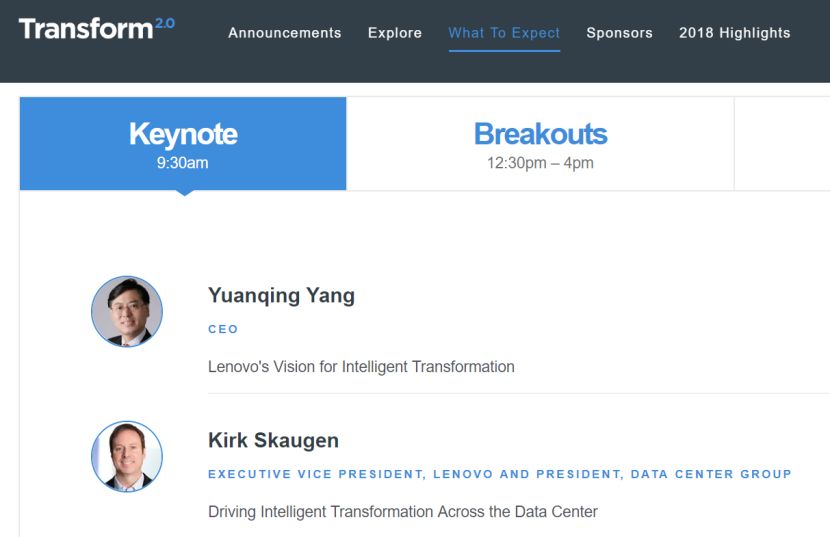View the 2018 Highlights page

click(734, 33)
